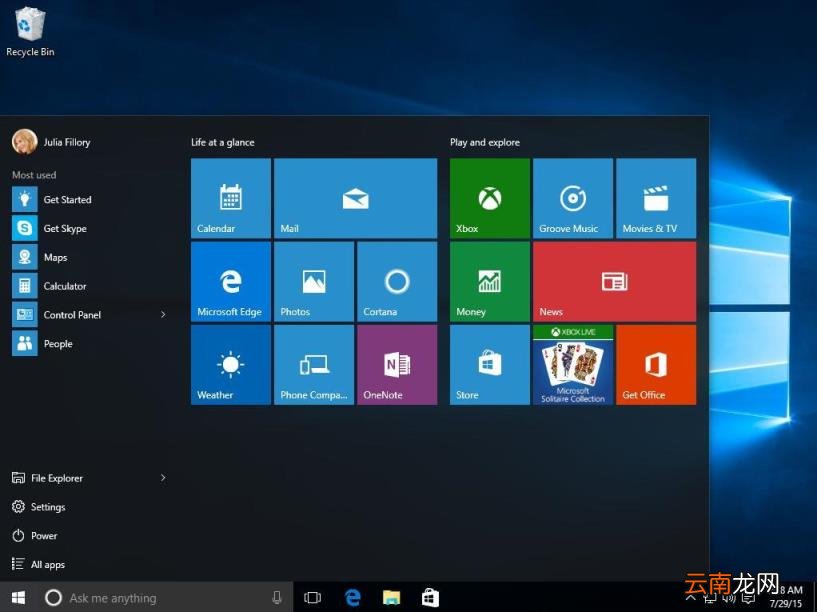
Task: Expand the File Explorer jump list arrow
Action: pos(163,478)
